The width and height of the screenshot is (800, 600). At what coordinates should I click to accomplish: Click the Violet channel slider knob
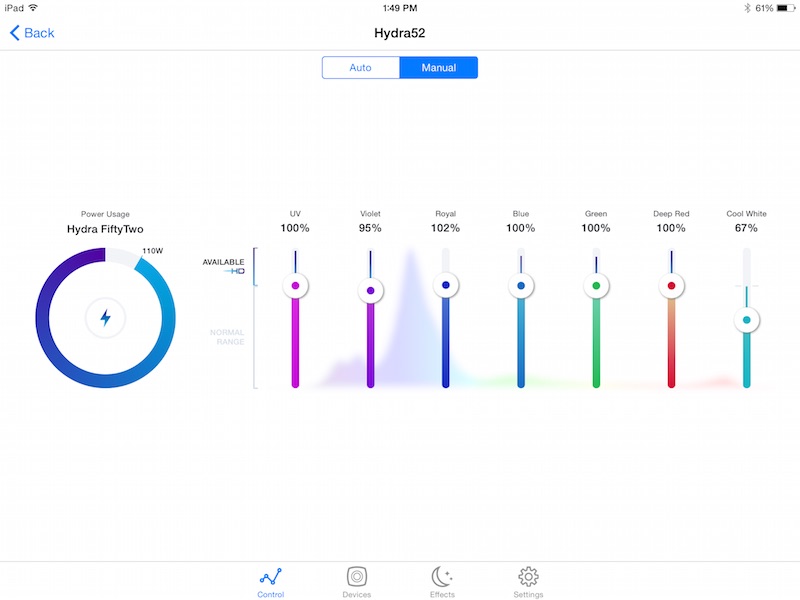pos(370,290)
